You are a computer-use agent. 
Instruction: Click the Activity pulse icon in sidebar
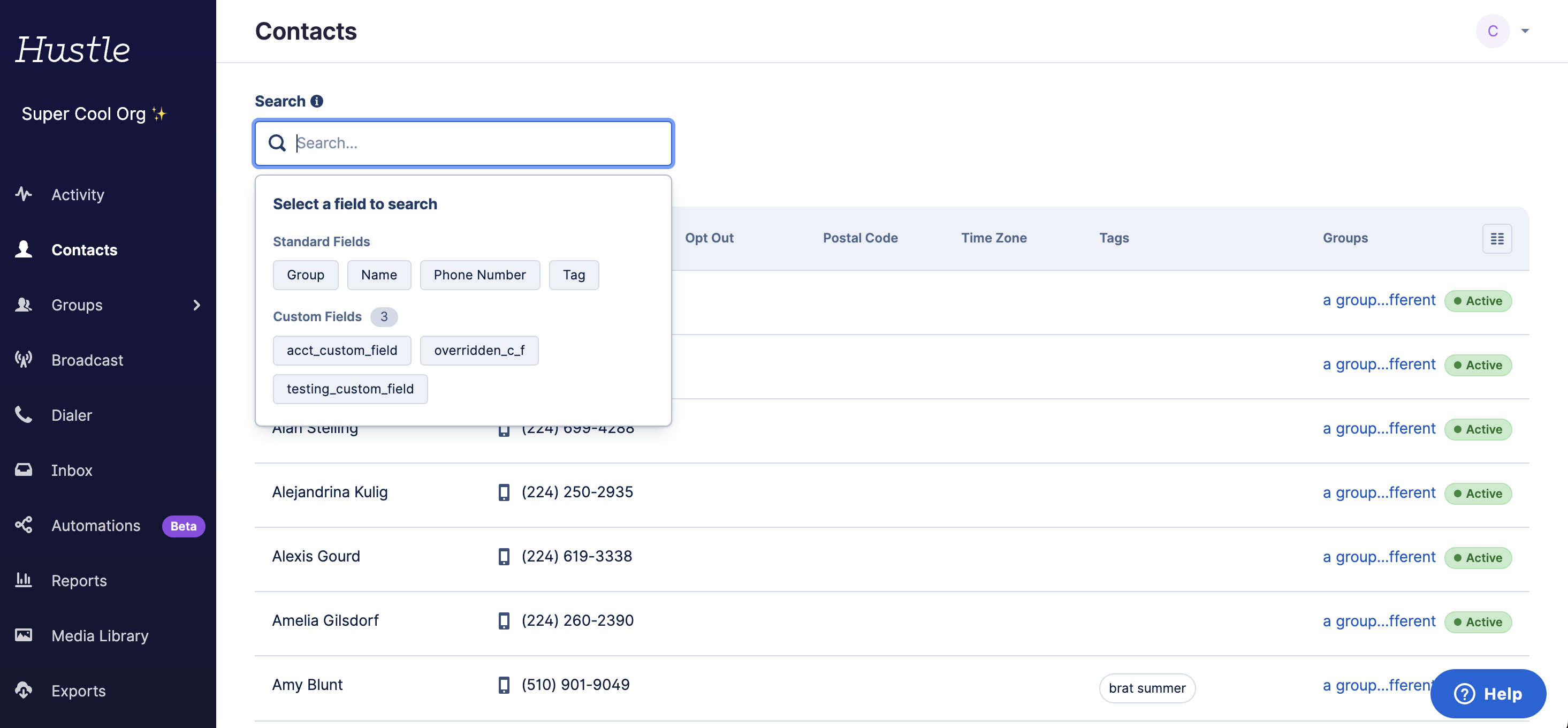pos(24,194)
